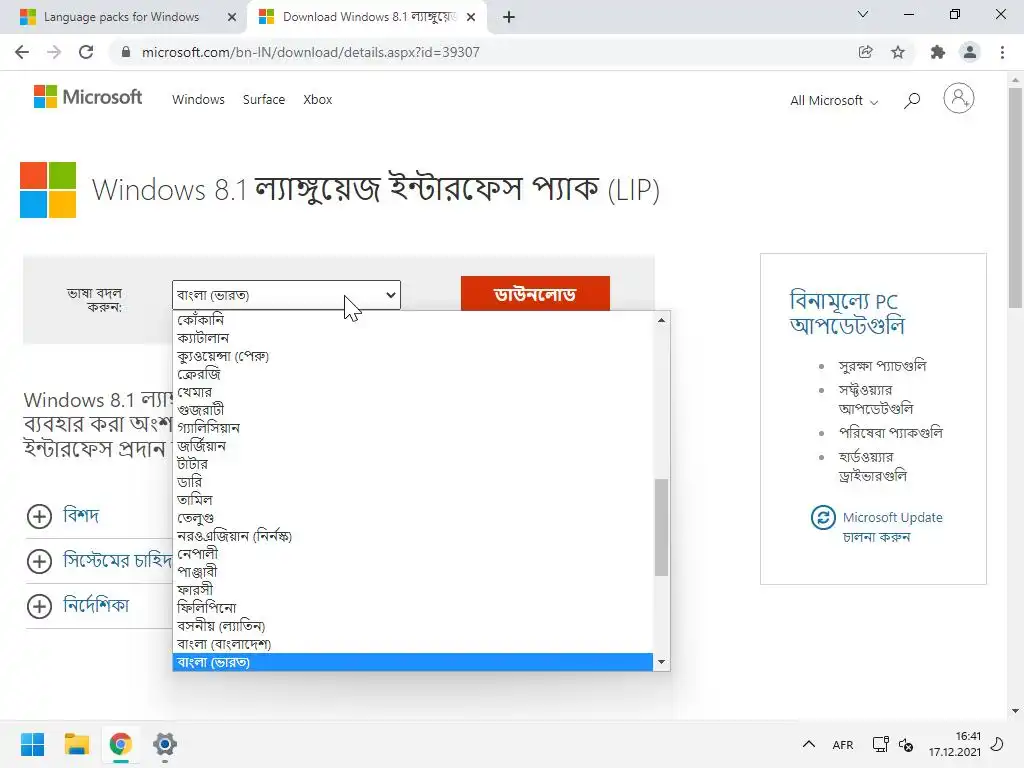View site security lock information
This screenshot has width=1024, height=768.
click(126, 52)
